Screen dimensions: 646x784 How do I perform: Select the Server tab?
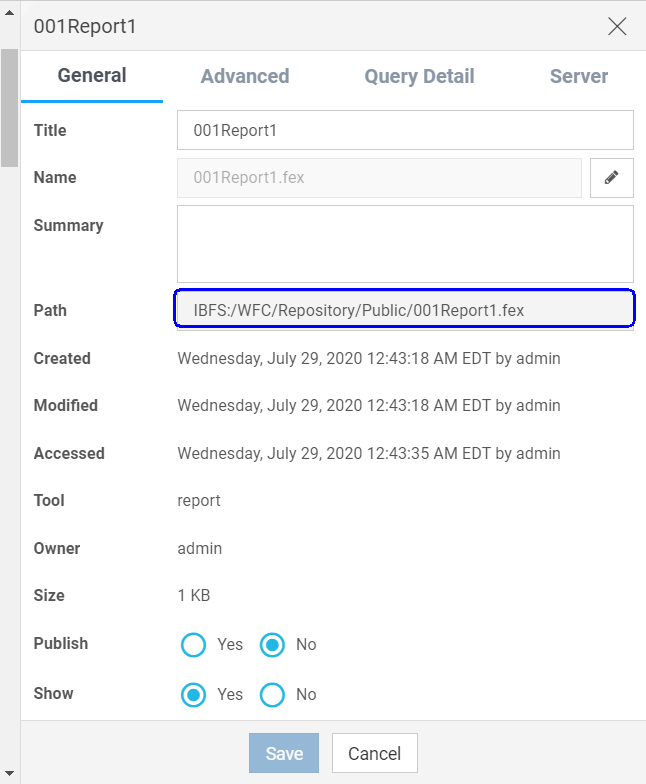click(578, 77)
